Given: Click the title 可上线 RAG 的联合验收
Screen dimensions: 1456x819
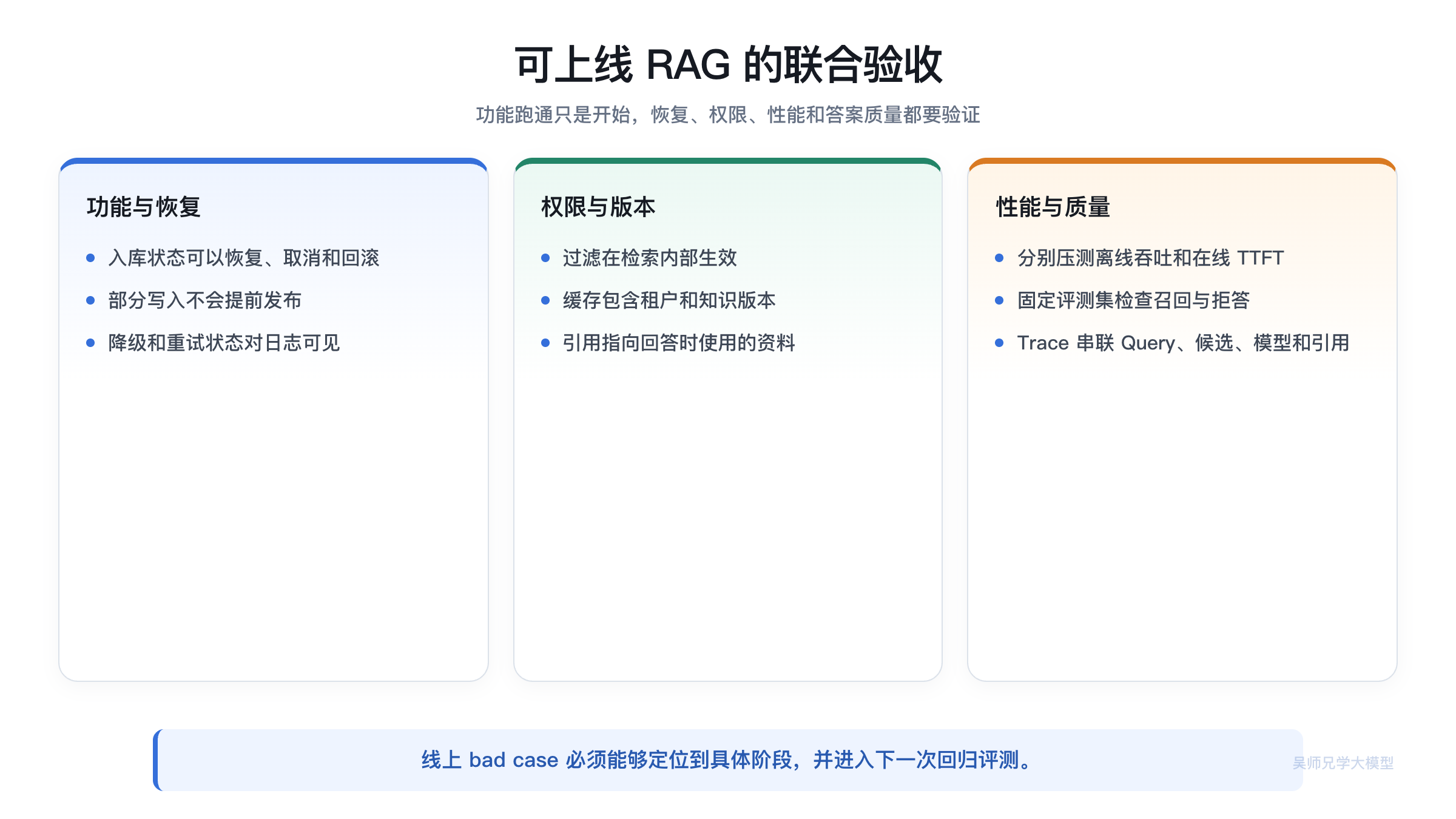Looking at the screenshot, I should click(x=728, y=64).
